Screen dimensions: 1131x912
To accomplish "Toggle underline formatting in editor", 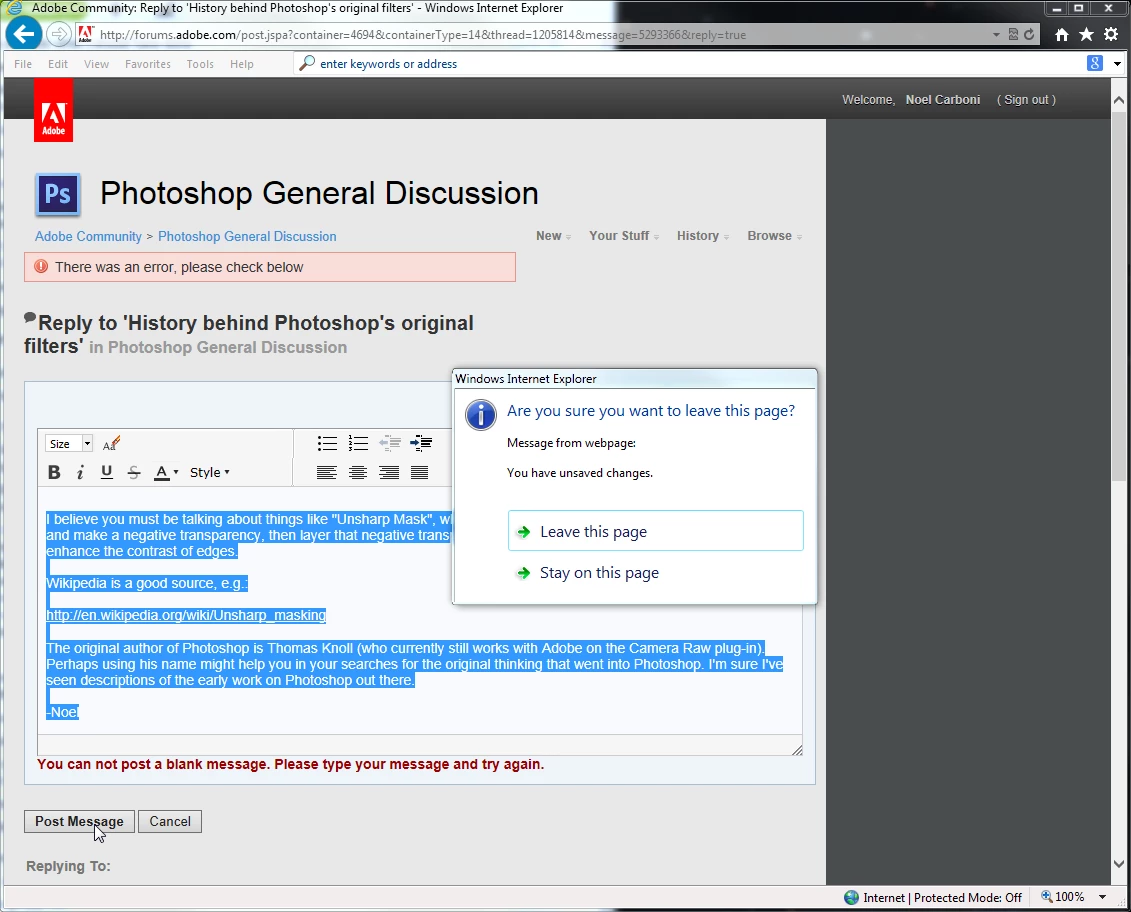I will tap(107, 473).
